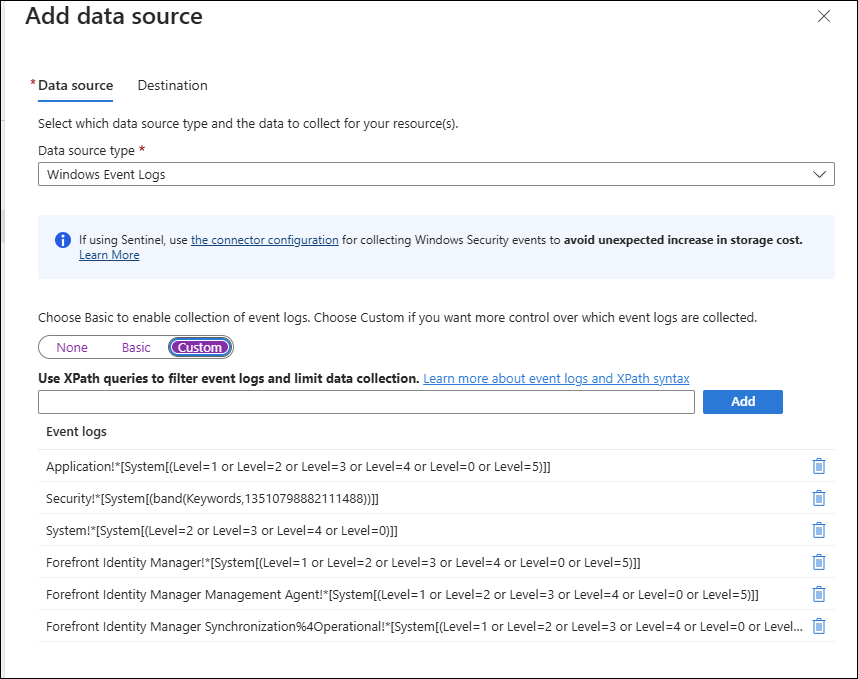
Task: Click the Add button
Action: click(x=743, y=402)
